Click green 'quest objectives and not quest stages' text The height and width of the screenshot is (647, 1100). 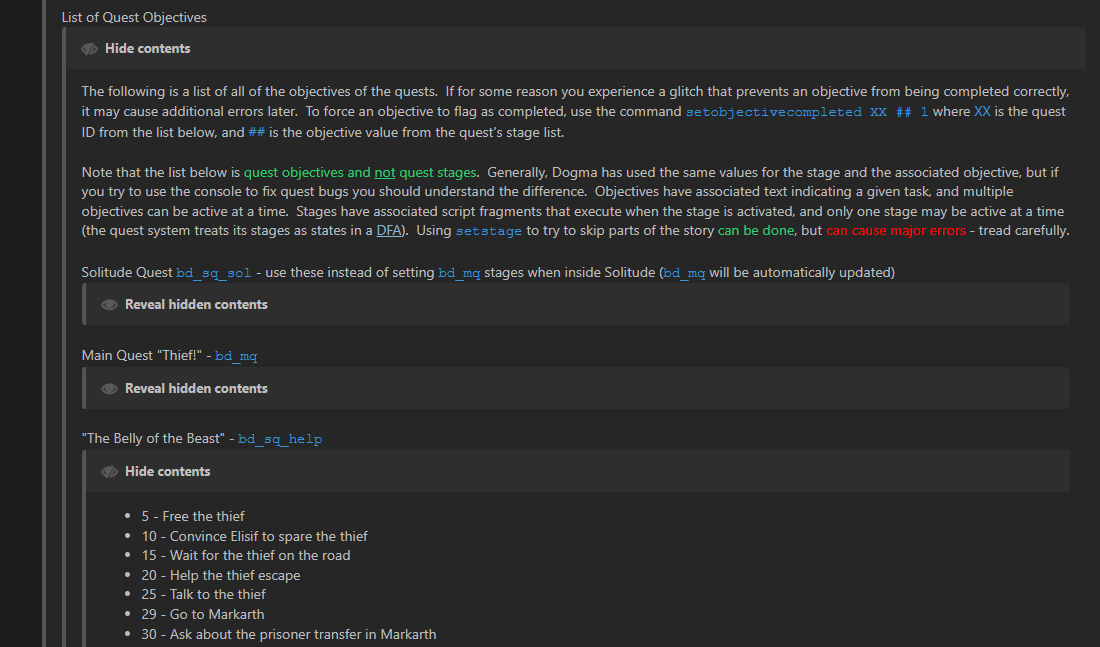click(x=360, y=173)
